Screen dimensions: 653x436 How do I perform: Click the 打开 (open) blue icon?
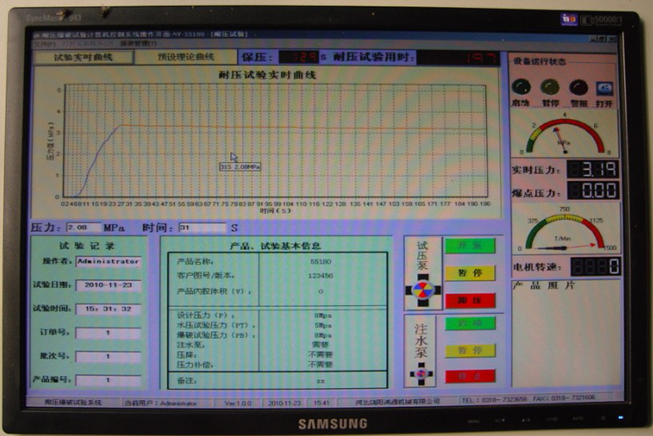(x=604, y=88)
